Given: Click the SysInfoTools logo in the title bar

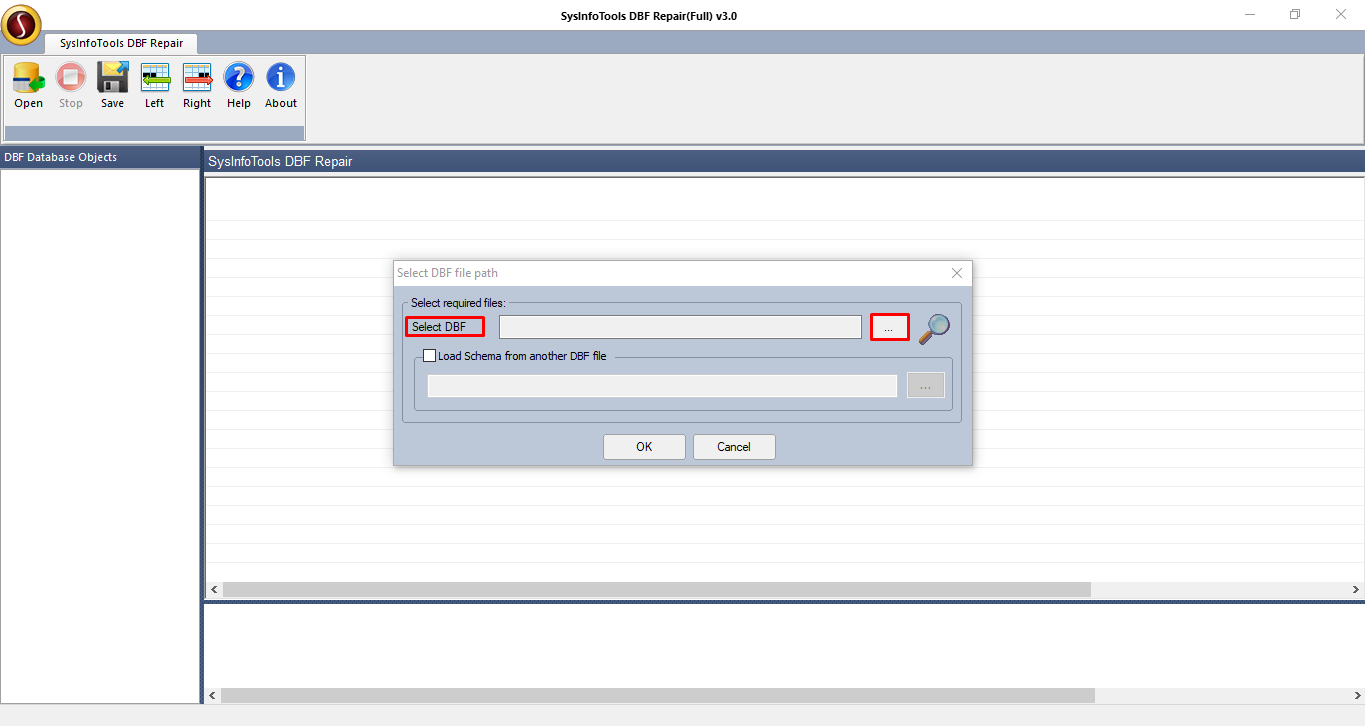Looking at the screenshot, I should click(21, 24).
